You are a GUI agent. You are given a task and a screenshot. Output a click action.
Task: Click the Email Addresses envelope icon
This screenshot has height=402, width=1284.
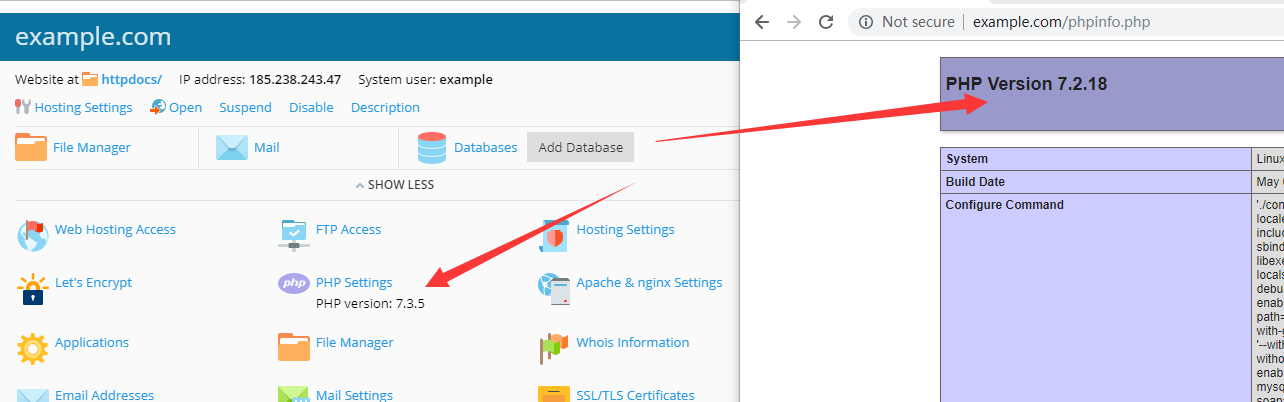tap(33, 396)
